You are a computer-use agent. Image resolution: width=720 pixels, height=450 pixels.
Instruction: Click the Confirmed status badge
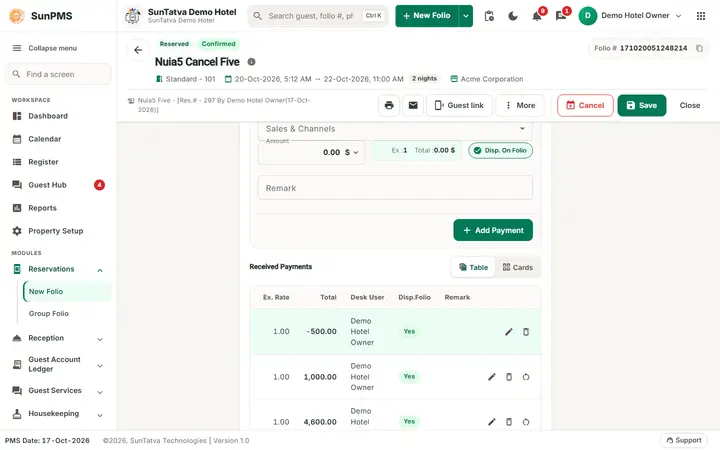[x=219, y=44]
